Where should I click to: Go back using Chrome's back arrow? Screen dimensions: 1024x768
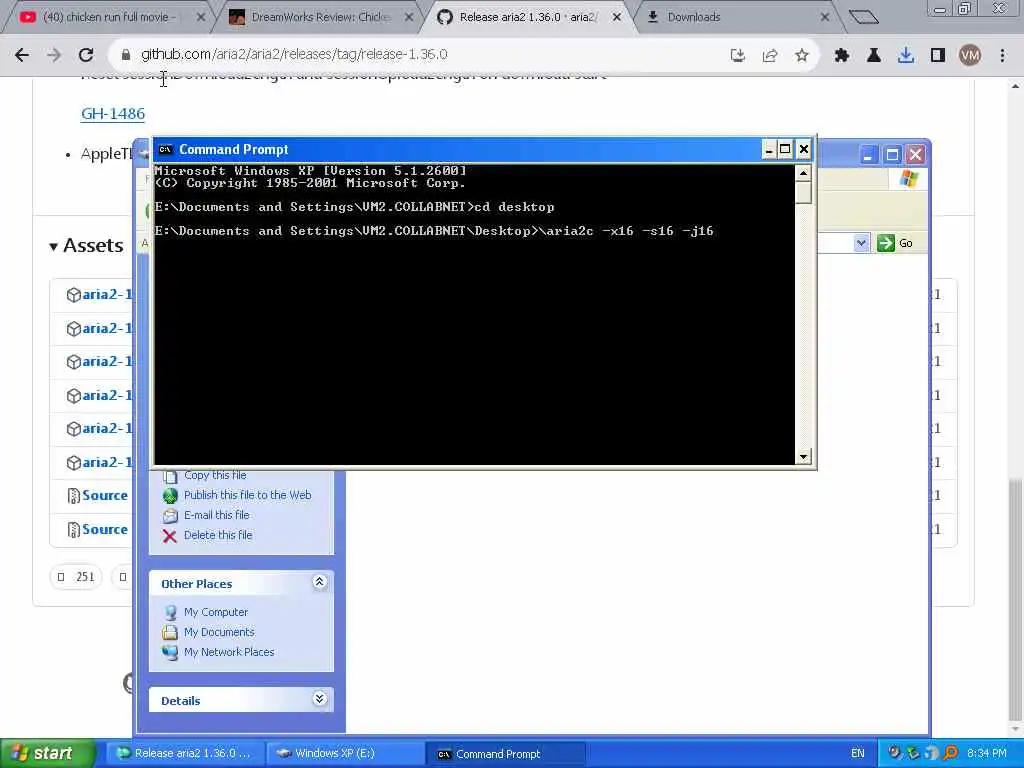(x=22, y=55)
